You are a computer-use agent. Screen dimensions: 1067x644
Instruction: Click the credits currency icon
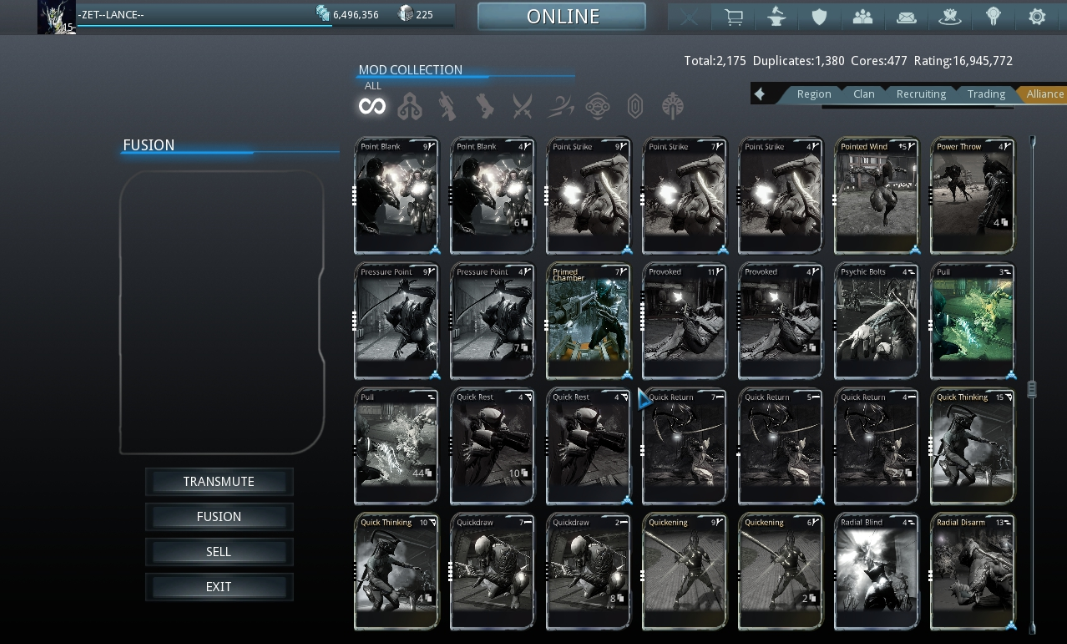[x=323, y=13]
